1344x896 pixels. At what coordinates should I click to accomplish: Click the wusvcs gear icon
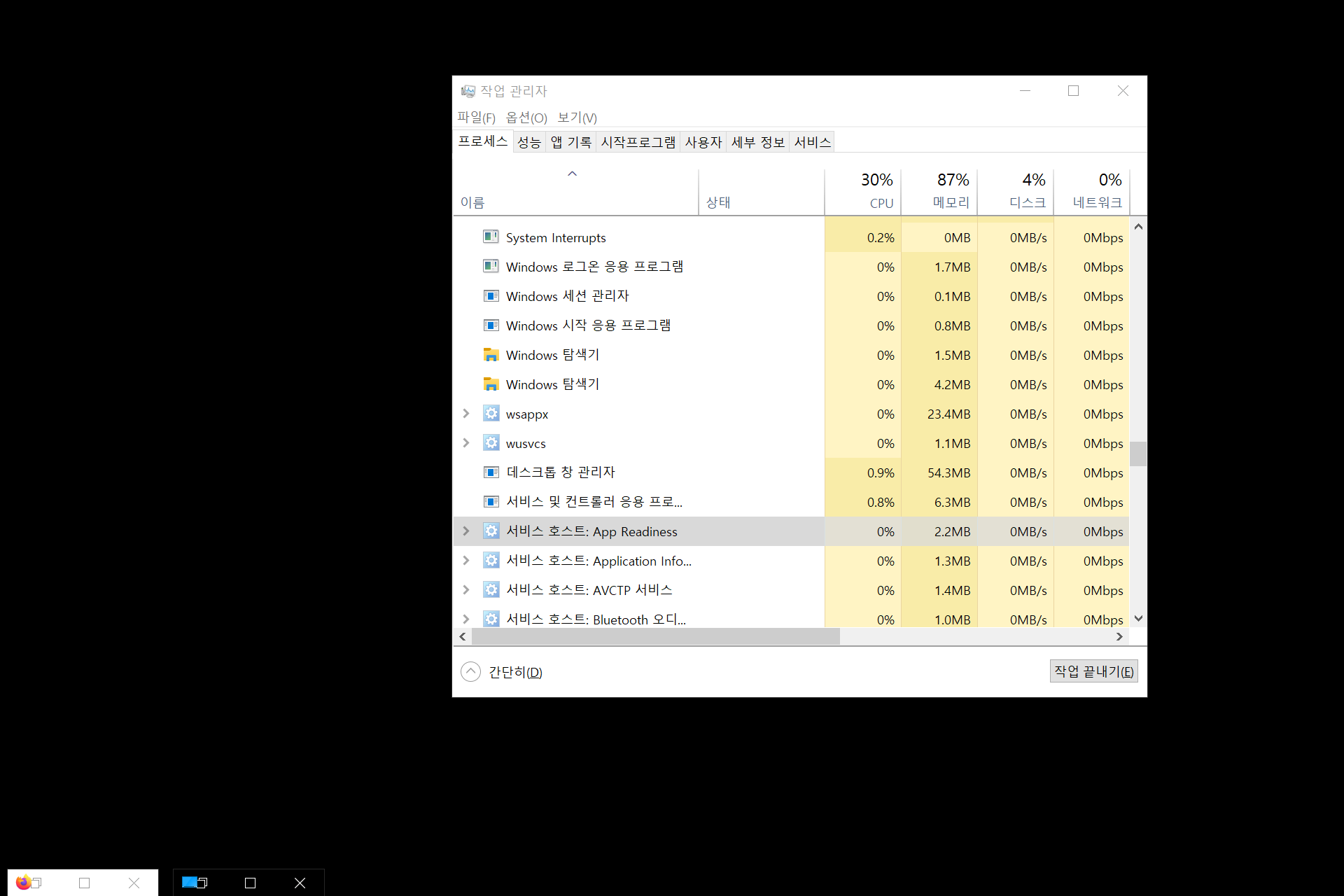pyautogui.click(x=491, y=443)
